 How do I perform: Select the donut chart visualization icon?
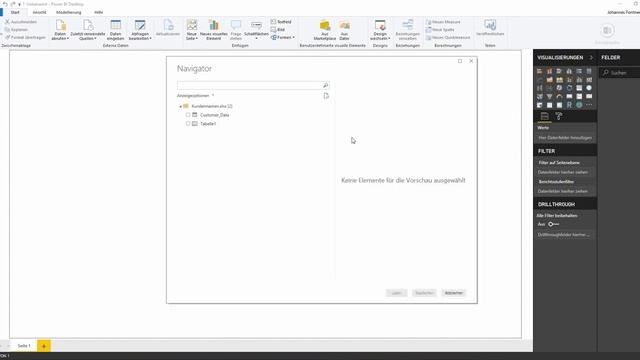tap(569, 88)
